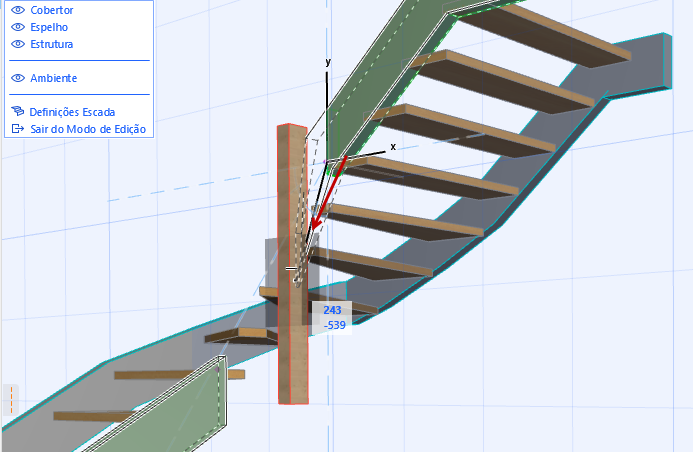Screen dimensions: 693x452
Task: Select the Espelho label in the panel
Action: click(49, 27)
